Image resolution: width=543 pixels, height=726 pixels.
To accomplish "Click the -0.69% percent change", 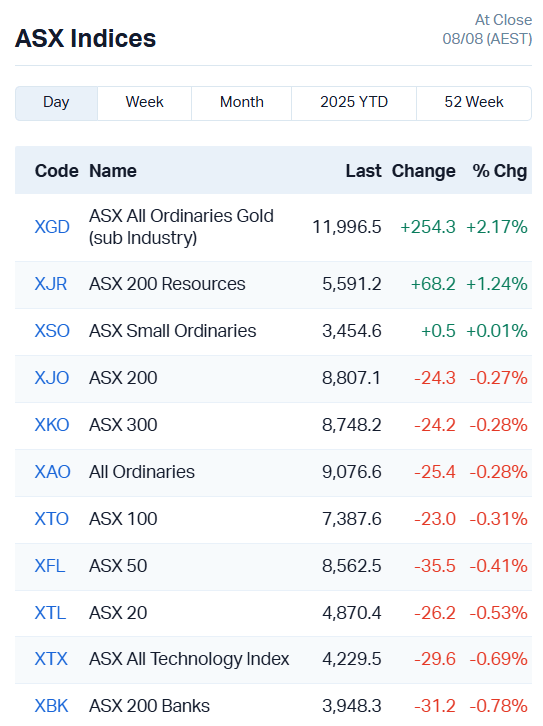I will (499, 659).
